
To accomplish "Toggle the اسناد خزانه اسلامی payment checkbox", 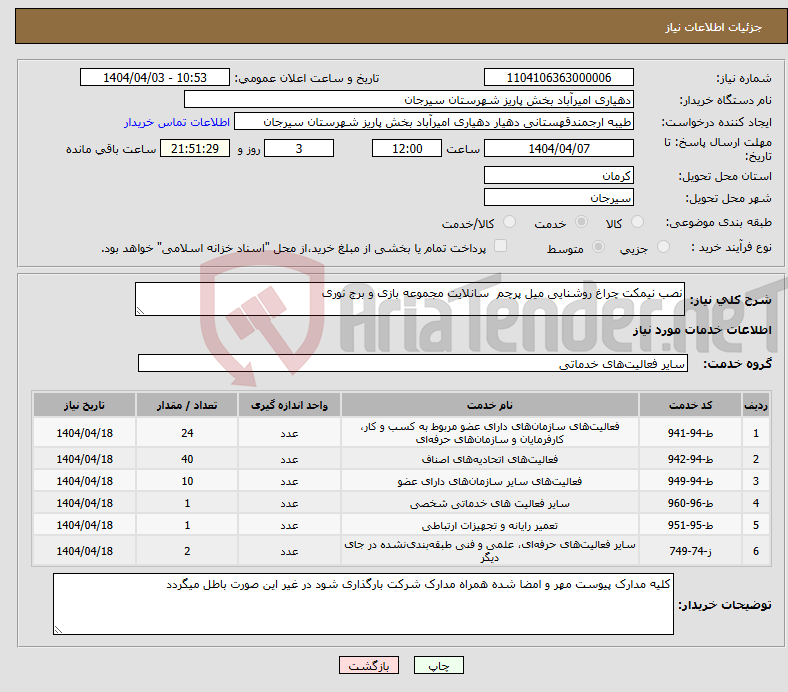I will 501,246.
